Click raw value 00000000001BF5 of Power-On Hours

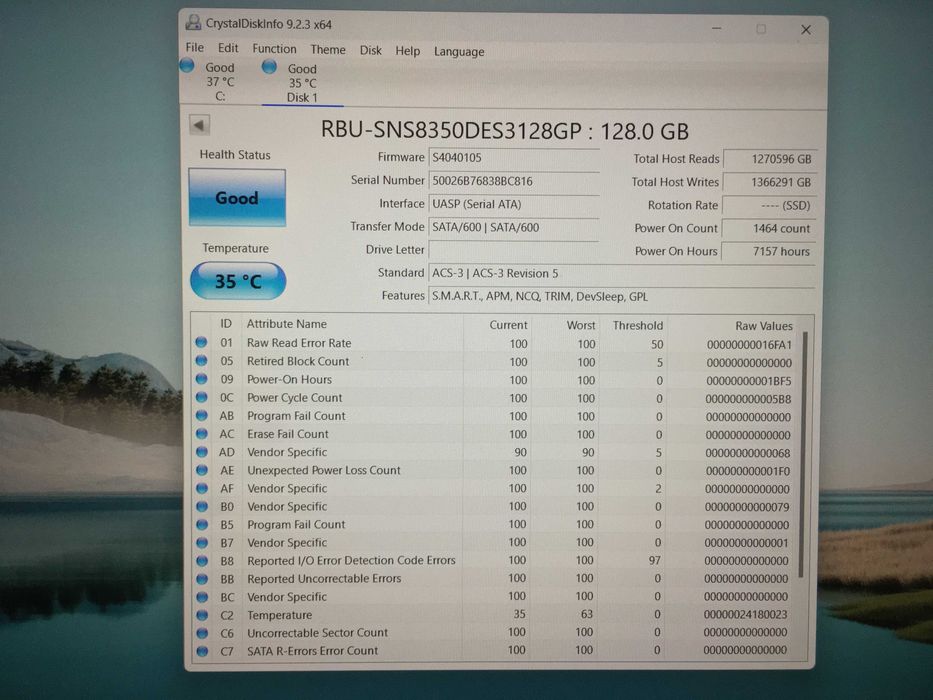pyautogui.click(x=749, y=380)
